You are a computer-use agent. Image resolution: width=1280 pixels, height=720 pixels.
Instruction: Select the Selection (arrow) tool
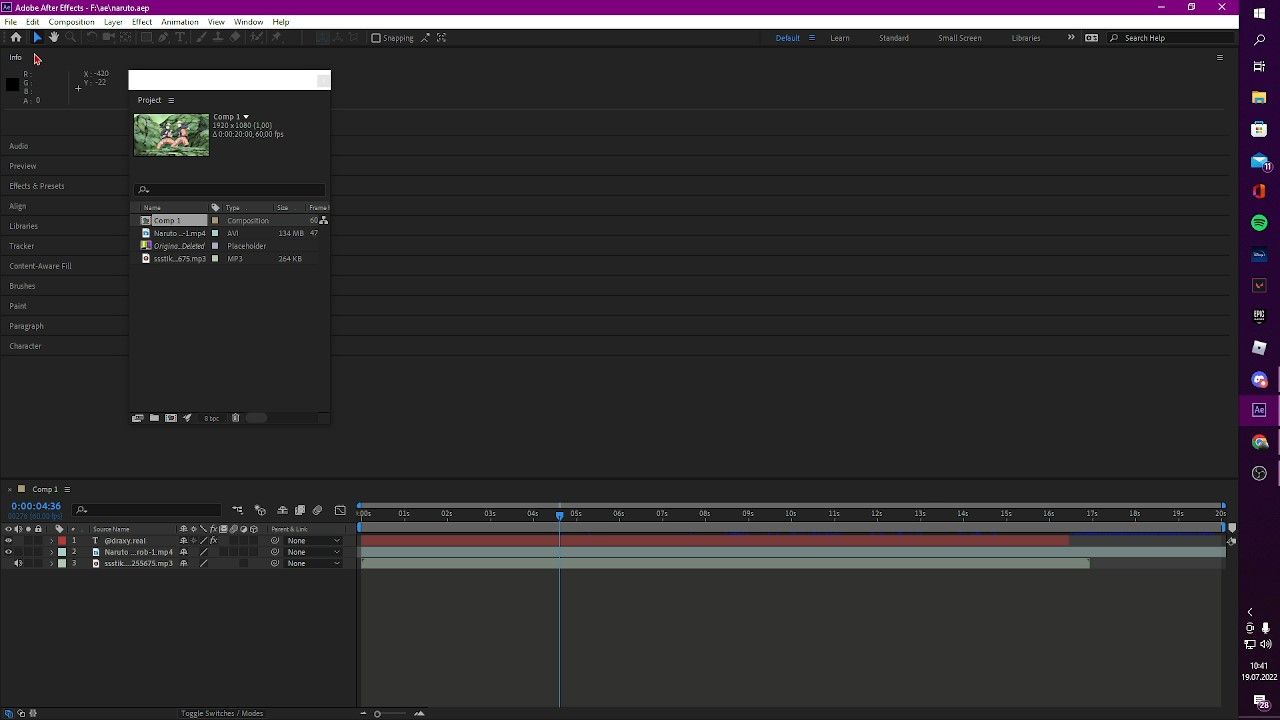click(x=37, y=38)
